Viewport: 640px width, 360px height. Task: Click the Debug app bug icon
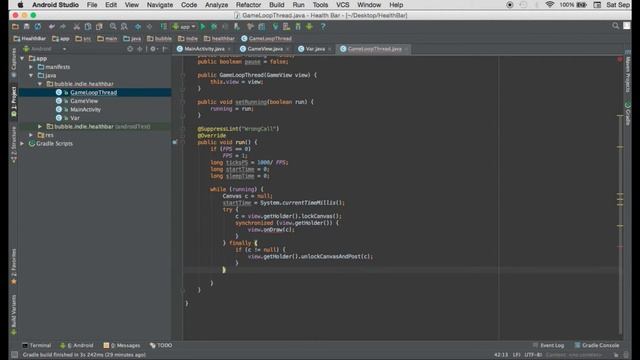pyautogui.click(x=213, y=27)
